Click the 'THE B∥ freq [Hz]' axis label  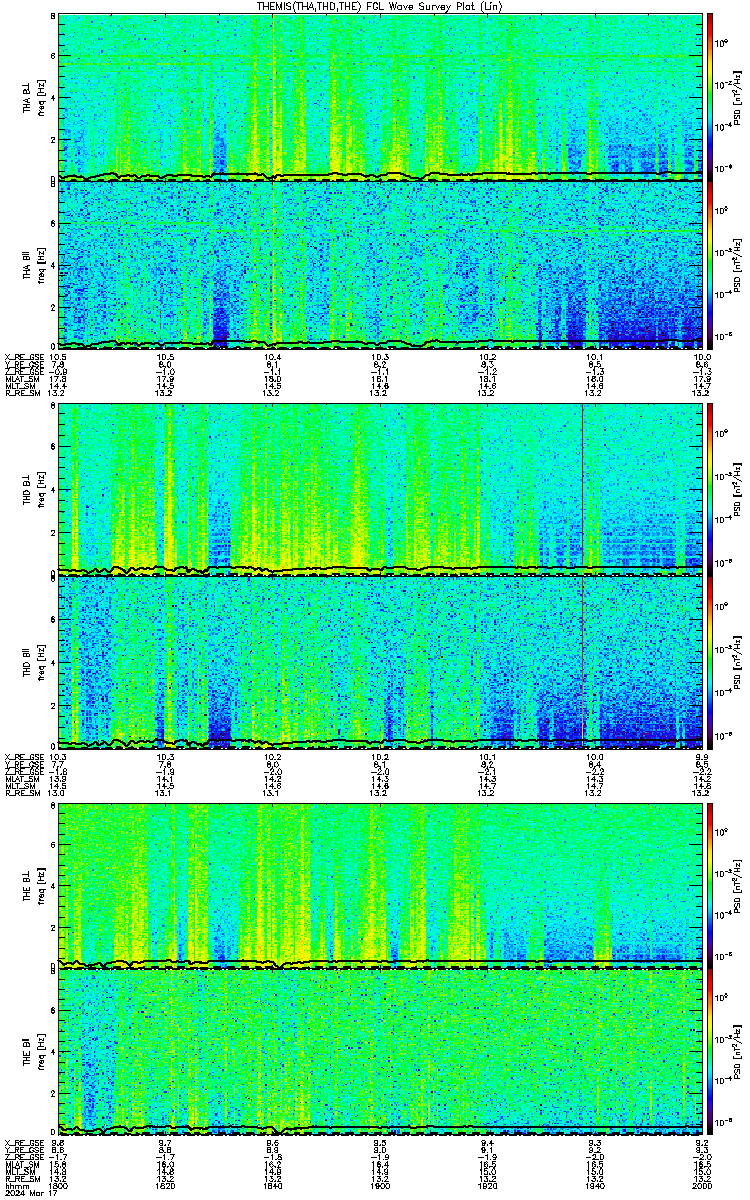click(x=32, y=1052)
